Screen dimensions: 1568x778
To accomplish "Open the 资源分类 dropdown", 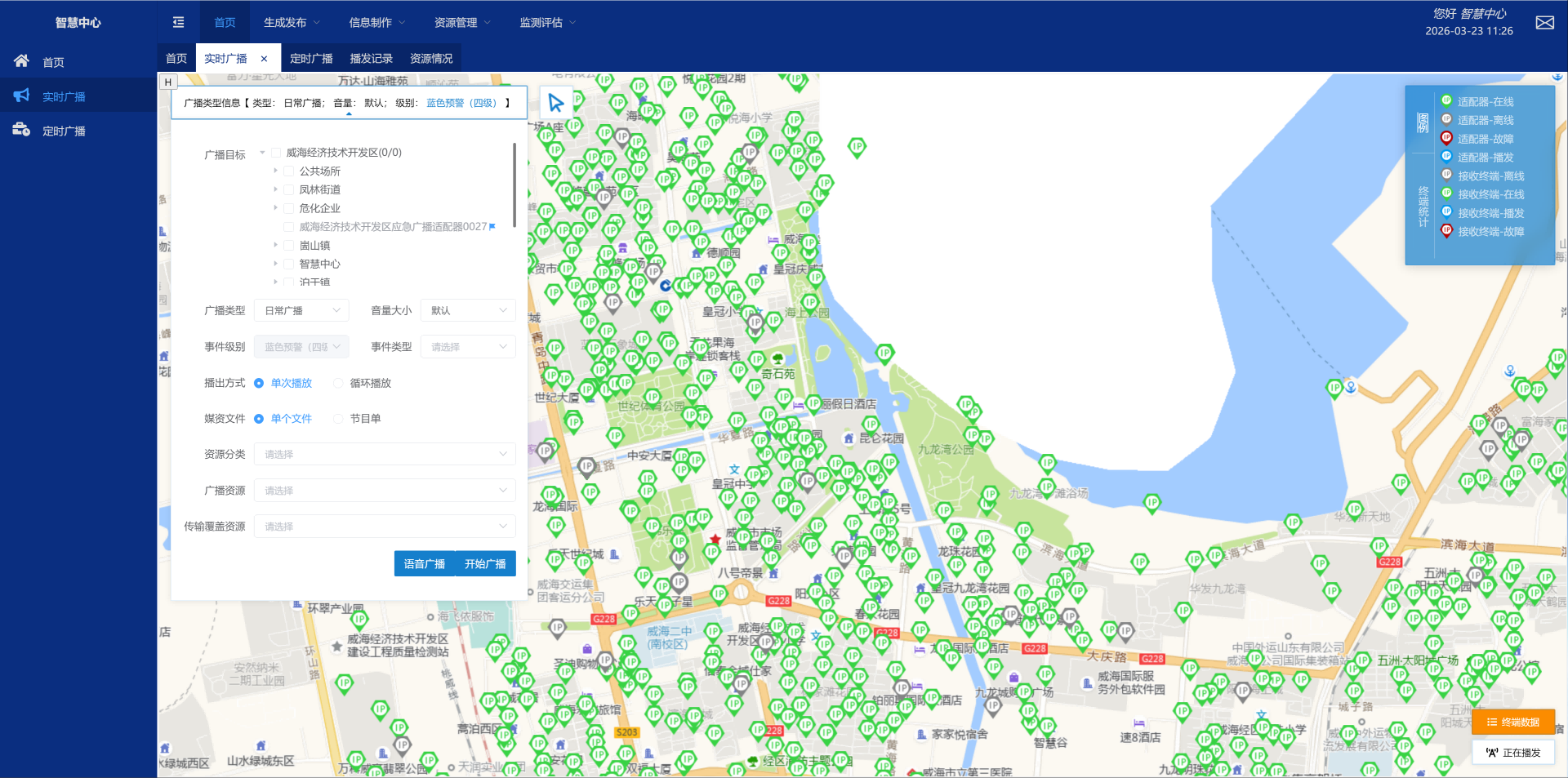I will coord(385,454).
